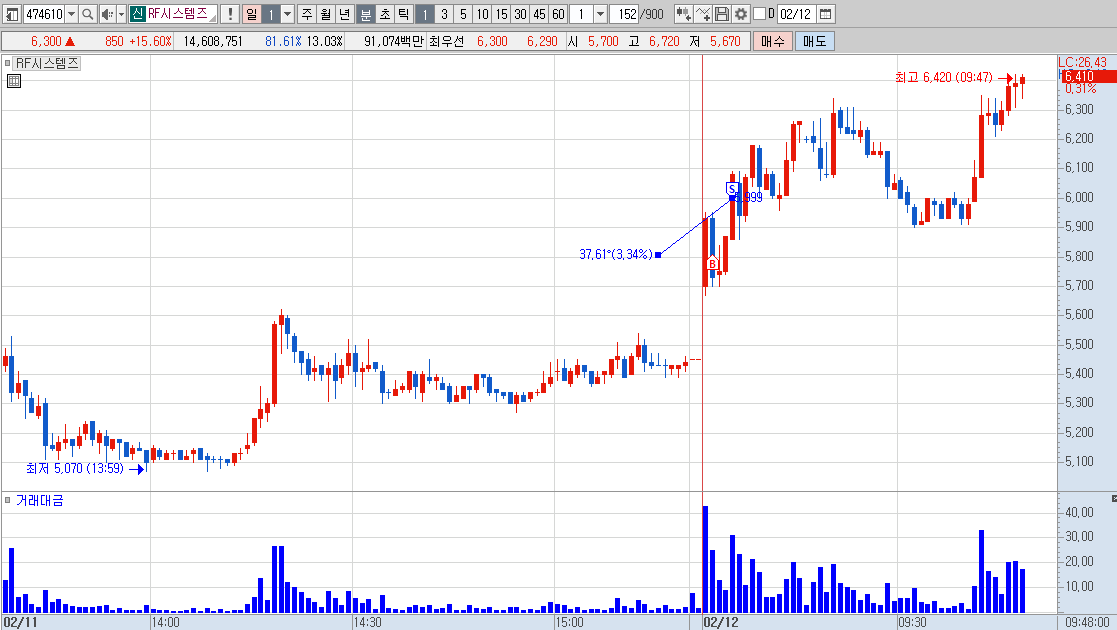Open chart settings gear icon

click(x=741, y=14)
